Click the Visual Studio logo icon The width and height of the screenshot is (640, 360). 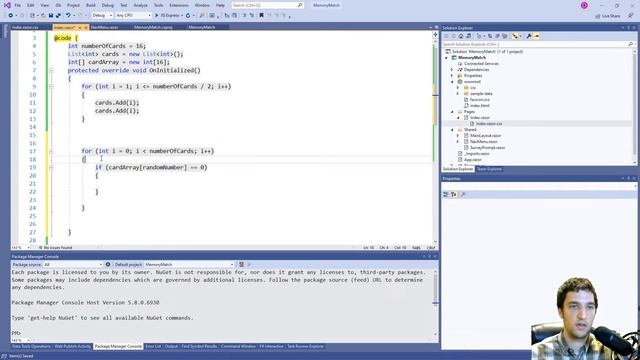coord(7,5)
